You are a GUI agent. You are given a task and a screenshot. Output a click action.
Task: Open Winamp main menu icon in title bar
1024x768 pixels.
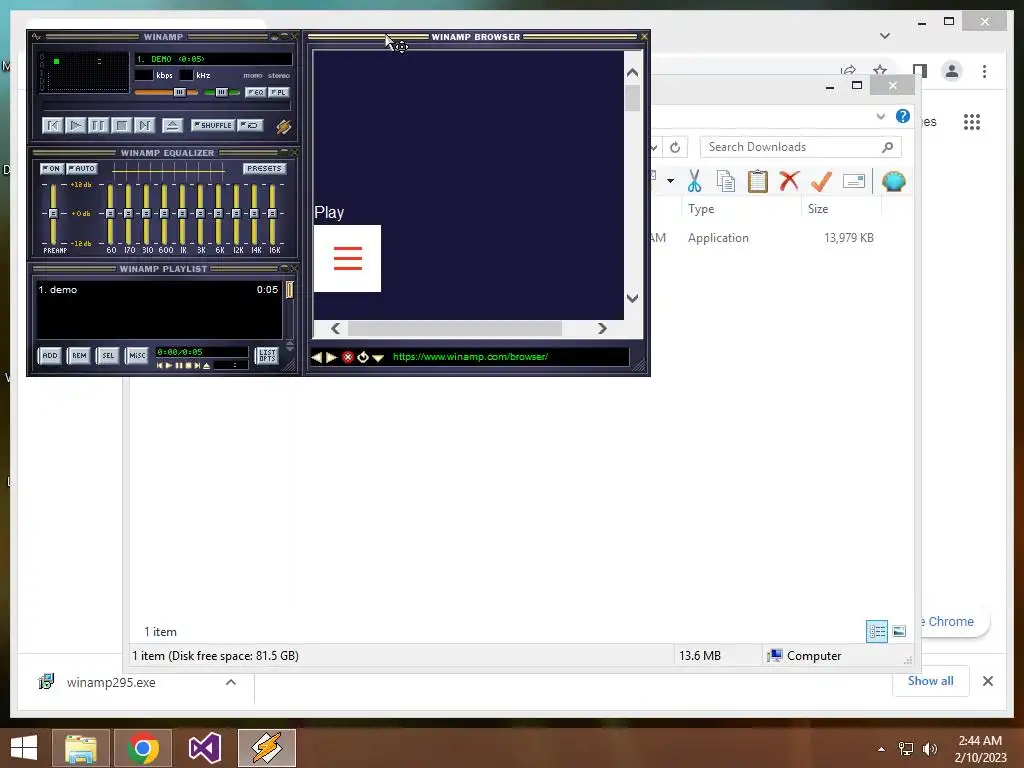click(x=36, y=37)
